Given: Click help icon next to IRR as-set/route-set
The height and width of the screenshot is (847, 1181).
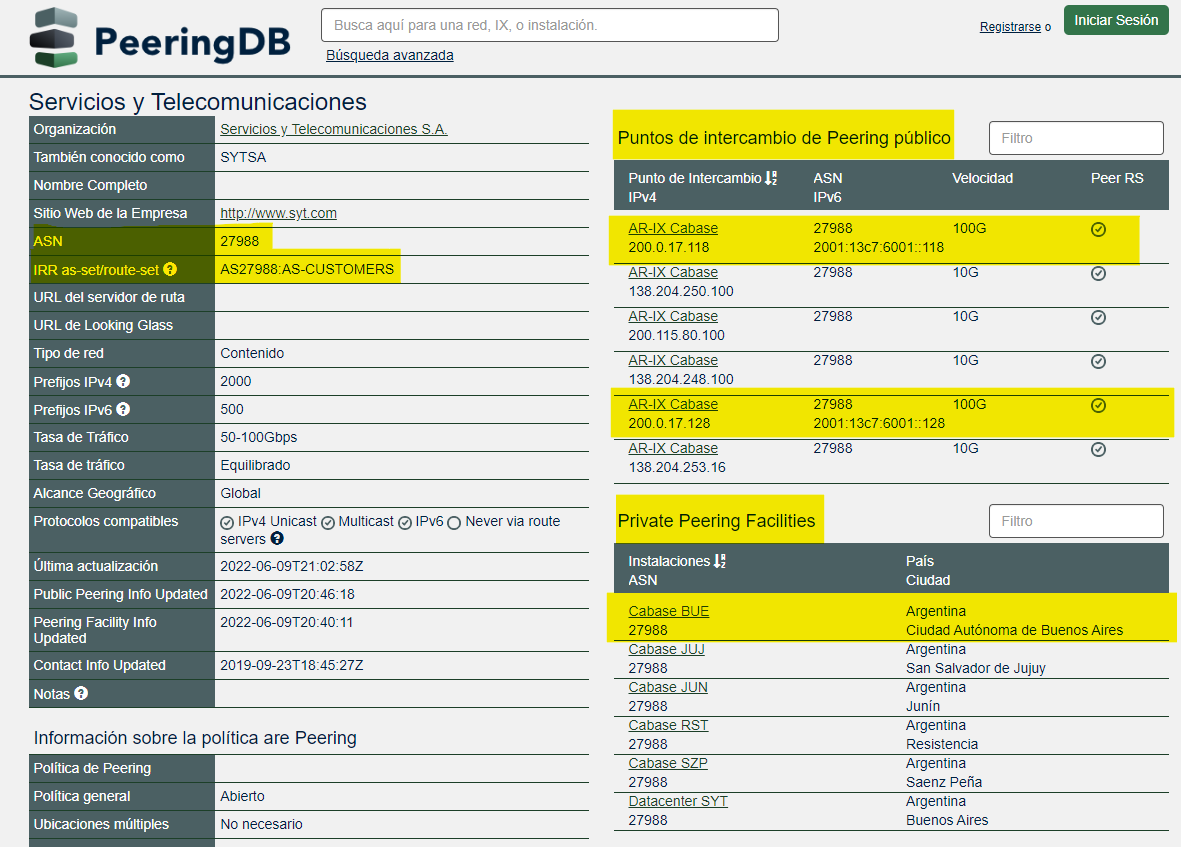Looking at the screenshot, I should (170, 269).
